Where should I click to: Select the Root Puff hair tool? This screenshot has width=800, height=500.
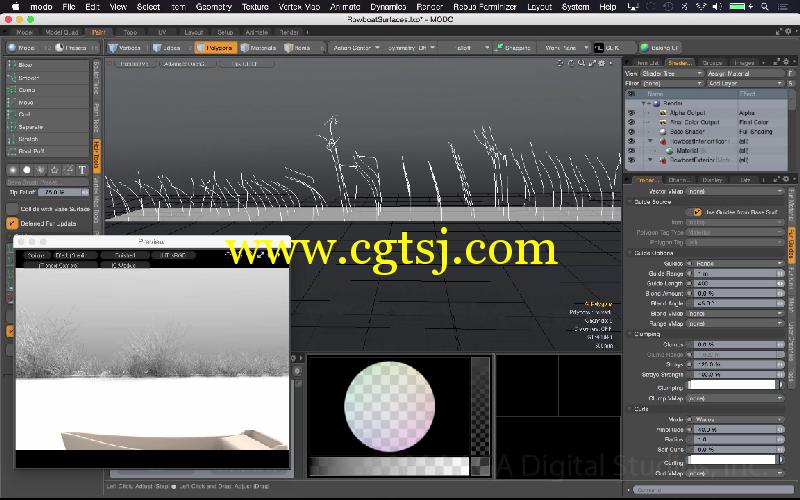(47, 151)
